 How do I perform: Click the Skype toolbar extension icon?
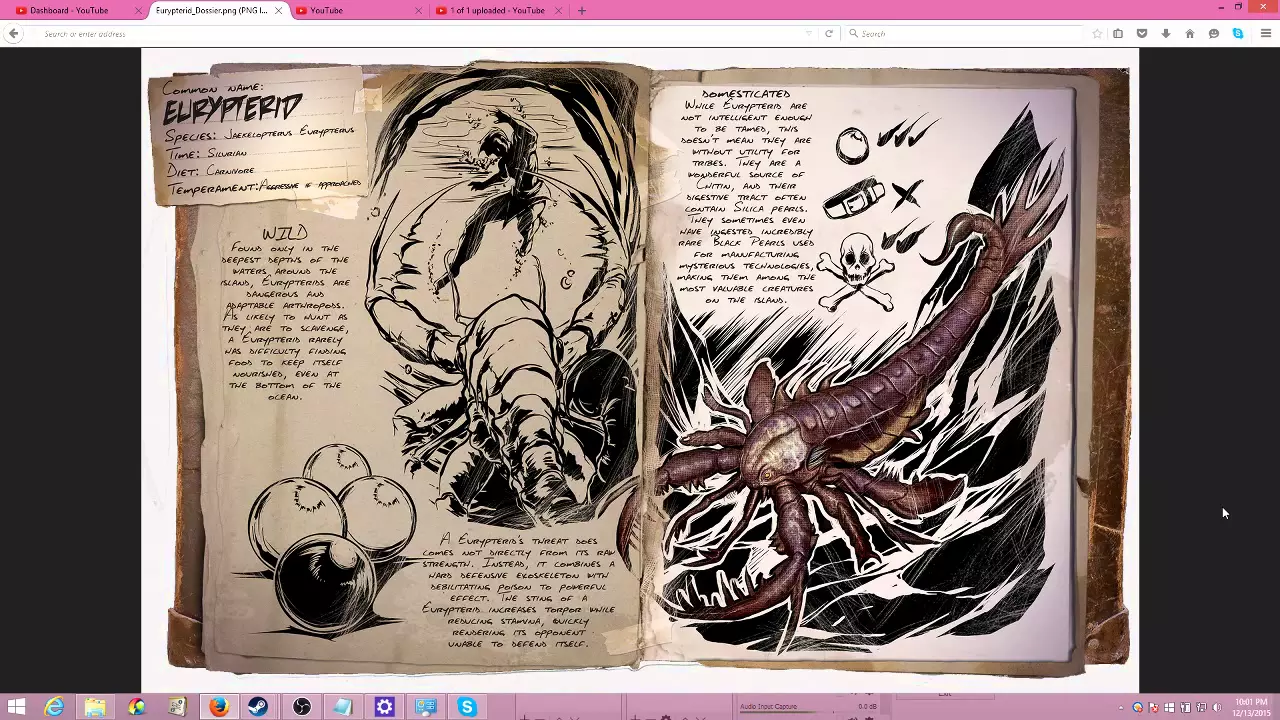(1238, 33)
